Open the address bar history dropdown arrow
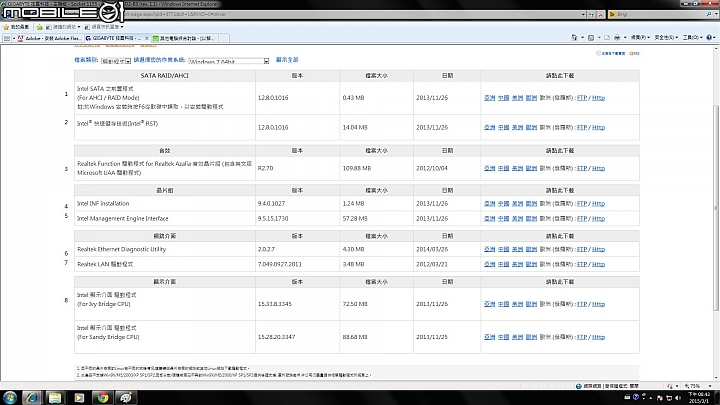The width and height of the screenshot is (720, 405). [x=583, y=15]
